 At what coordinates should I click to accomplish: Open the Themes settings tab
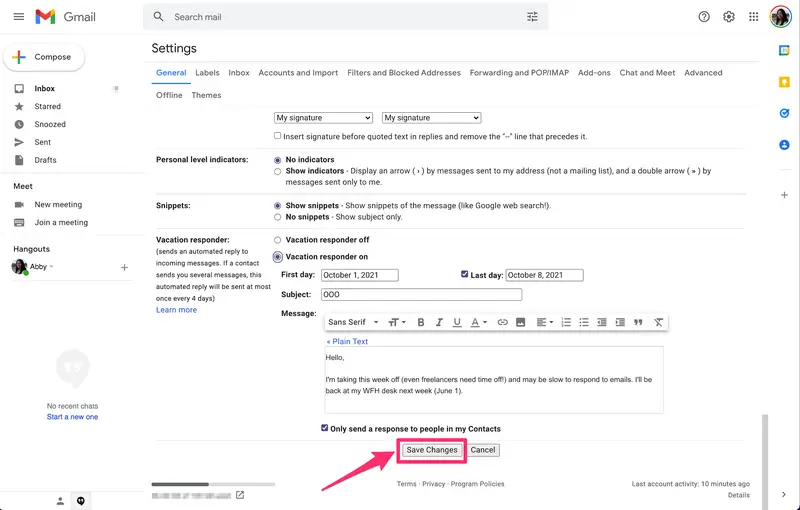(206, 95)
